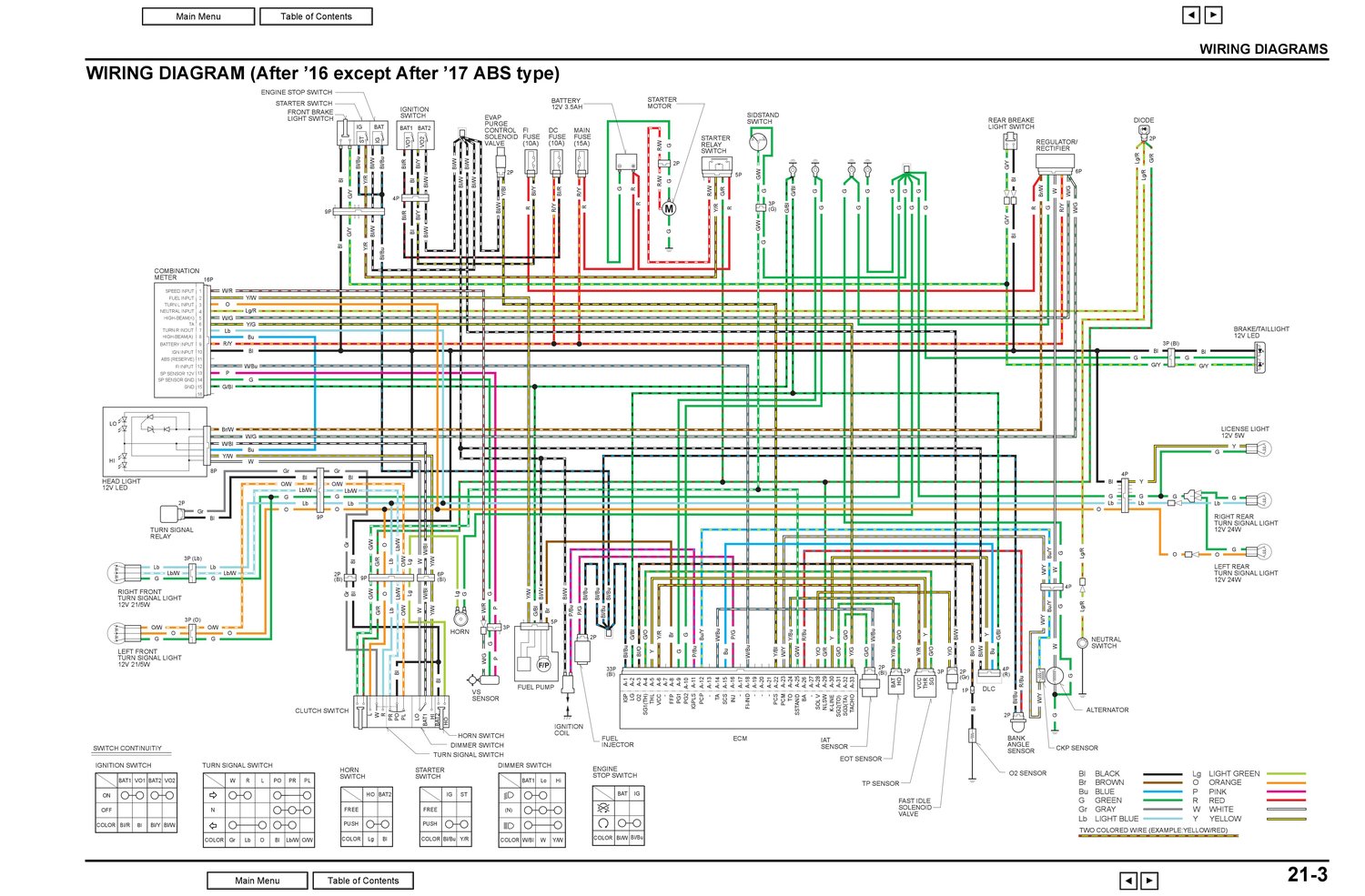Go to previous page using header left arrow
This screenshot has width=1365, height=896.
[x=1191, y=15]
